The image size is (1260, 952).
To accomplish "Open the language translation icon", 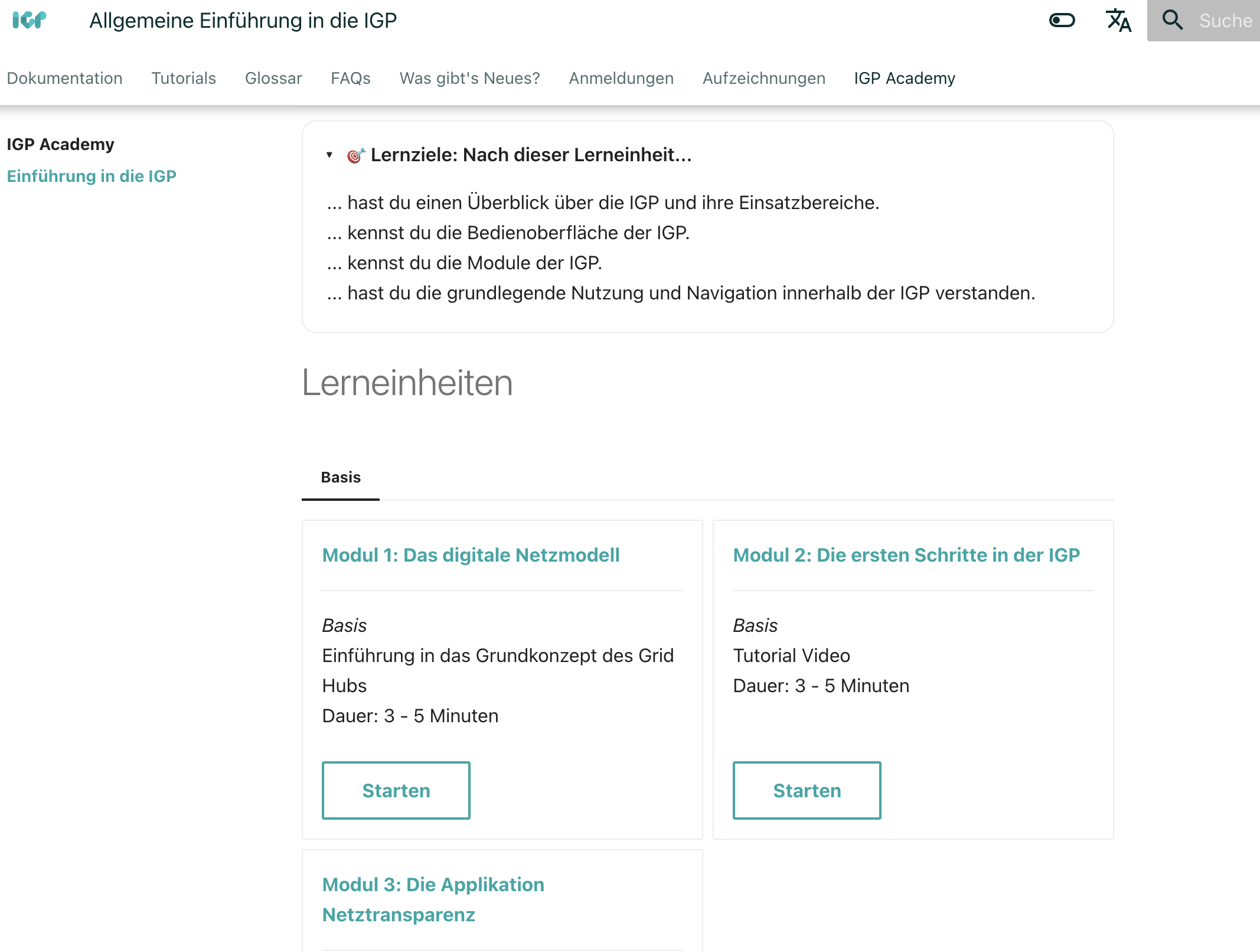I will pos(1118,21).
